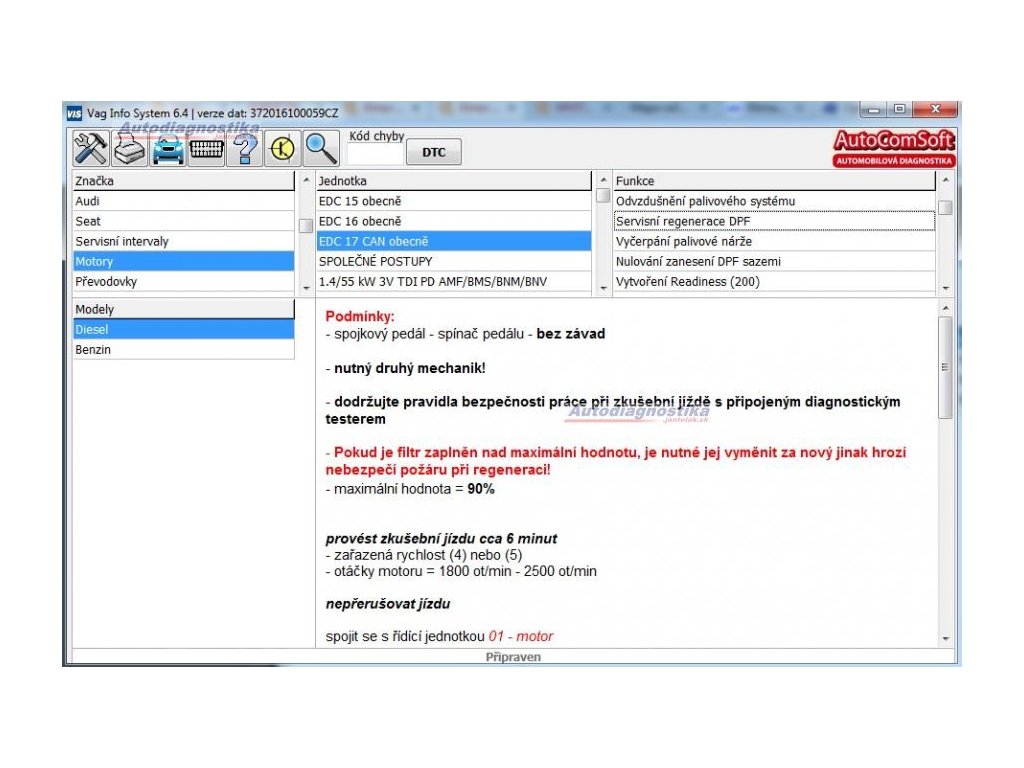Open the diagnostic connector icon

point(206,149)
